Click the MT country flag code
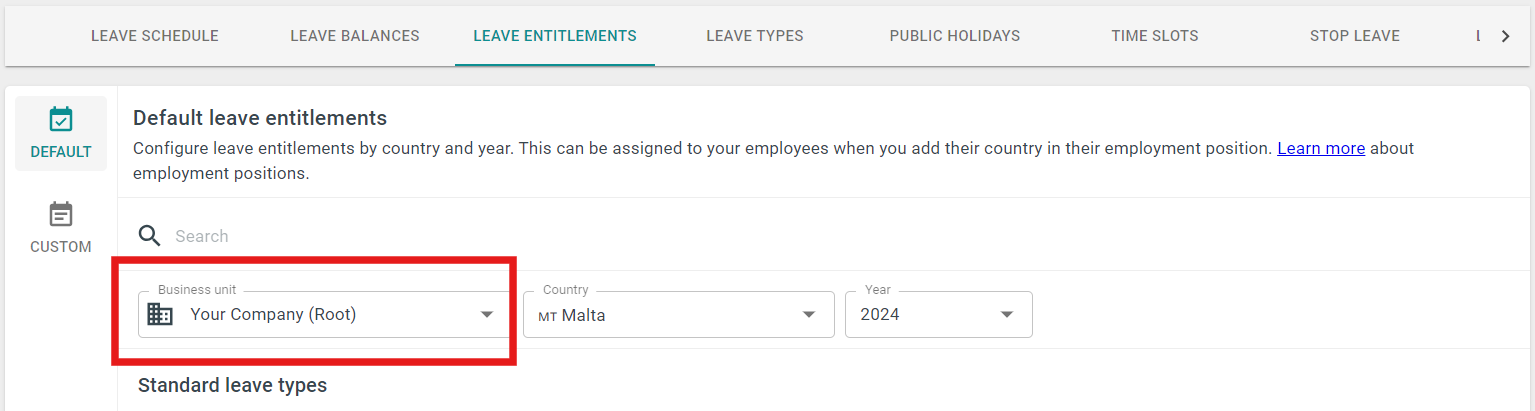The height and width of the screenshot is (411, 1535). point(547,316)
